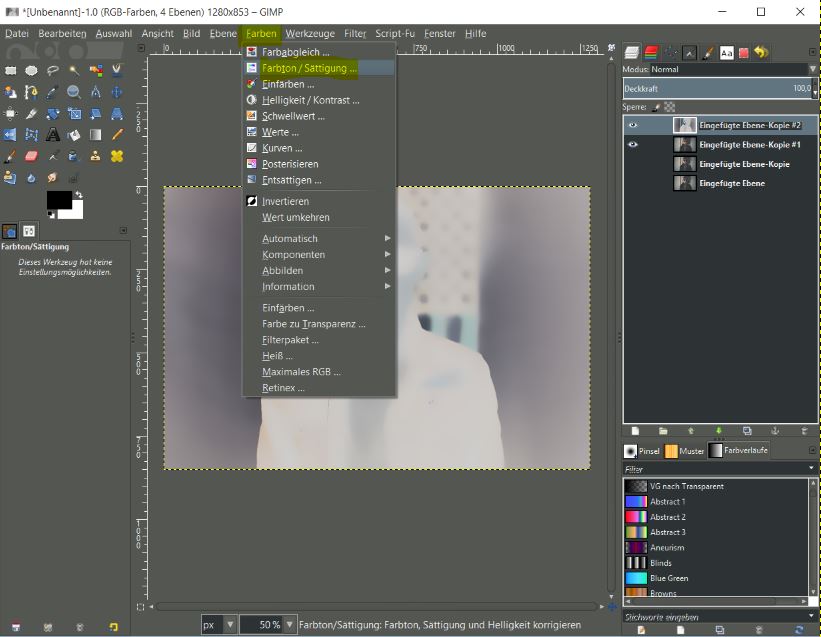Switch to the Muster tab
Screen dimensions: 821x637
point(684,451)
